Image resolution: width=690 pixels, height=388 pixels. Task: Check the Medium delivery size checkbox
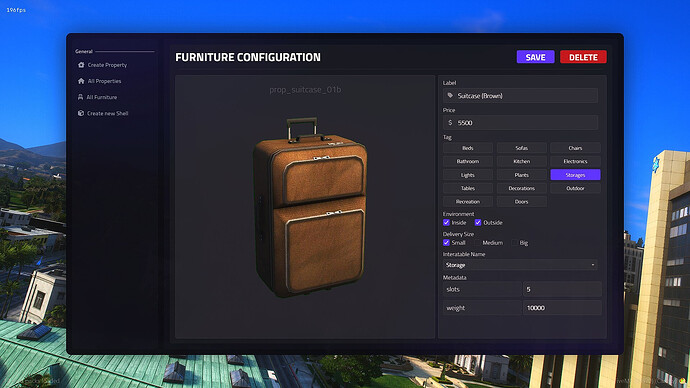point(477,242)
